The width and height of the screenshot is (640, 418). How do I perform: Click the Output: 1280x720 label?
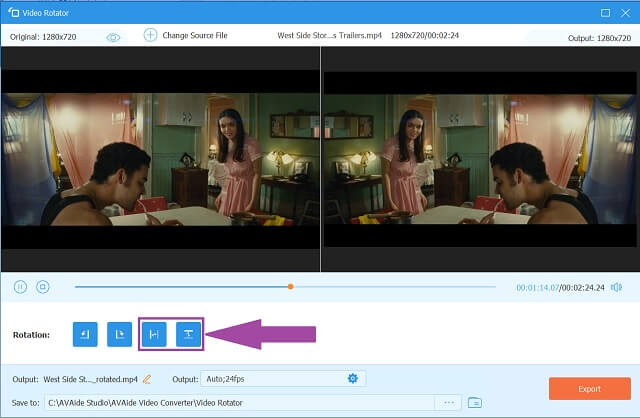(599, 38)
